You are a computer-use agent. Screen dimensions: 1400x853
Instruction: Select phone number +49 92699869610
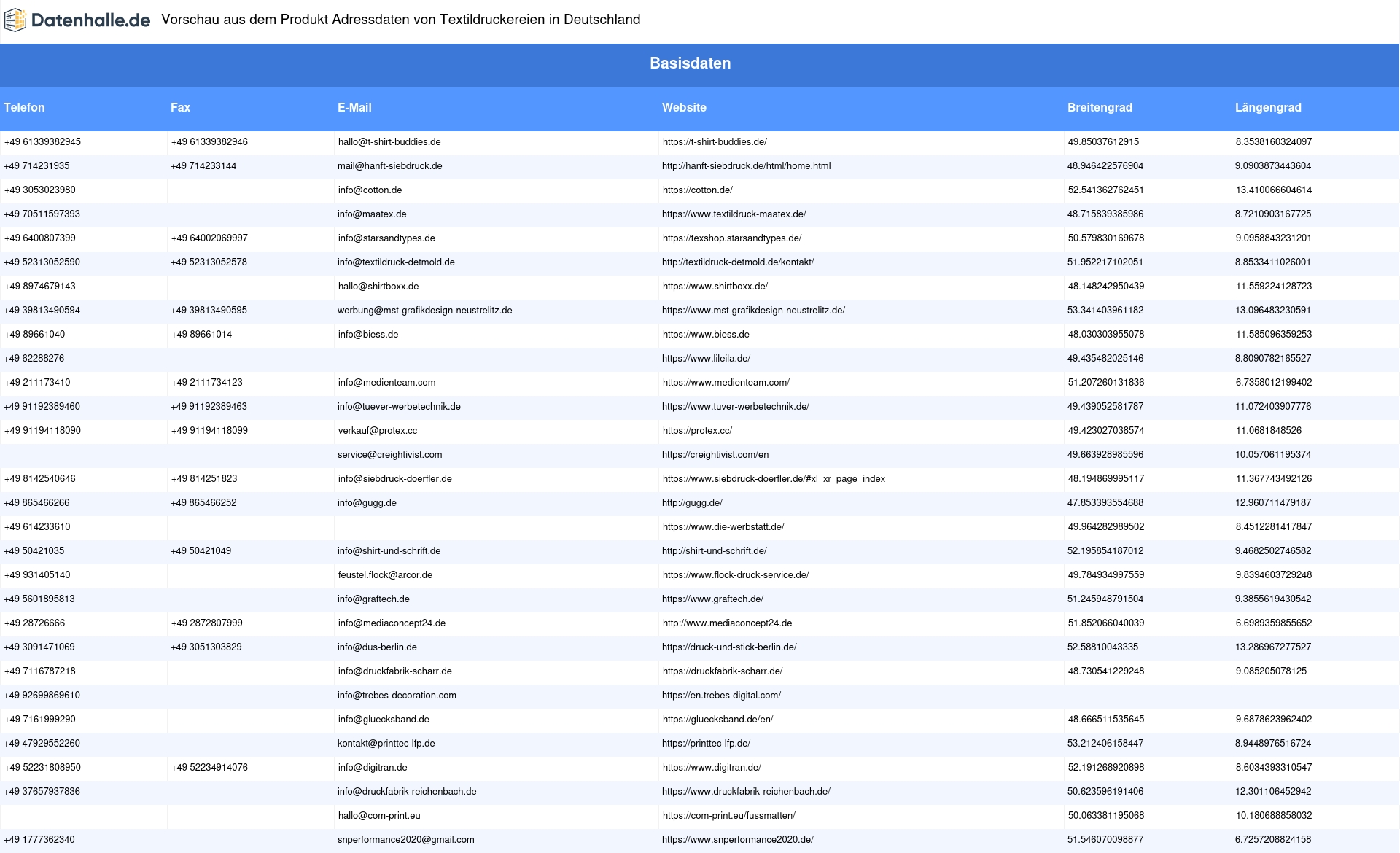point(42,696)
